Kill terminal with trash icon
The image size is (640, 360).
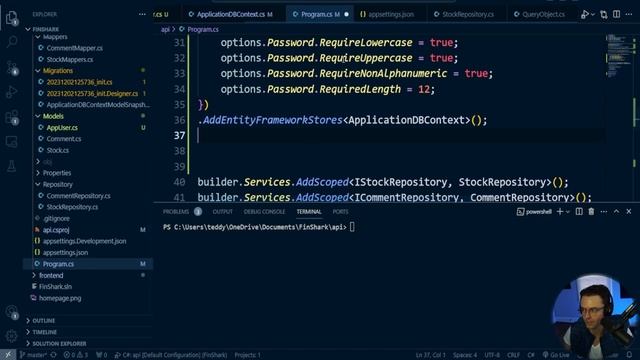[591, 211]
